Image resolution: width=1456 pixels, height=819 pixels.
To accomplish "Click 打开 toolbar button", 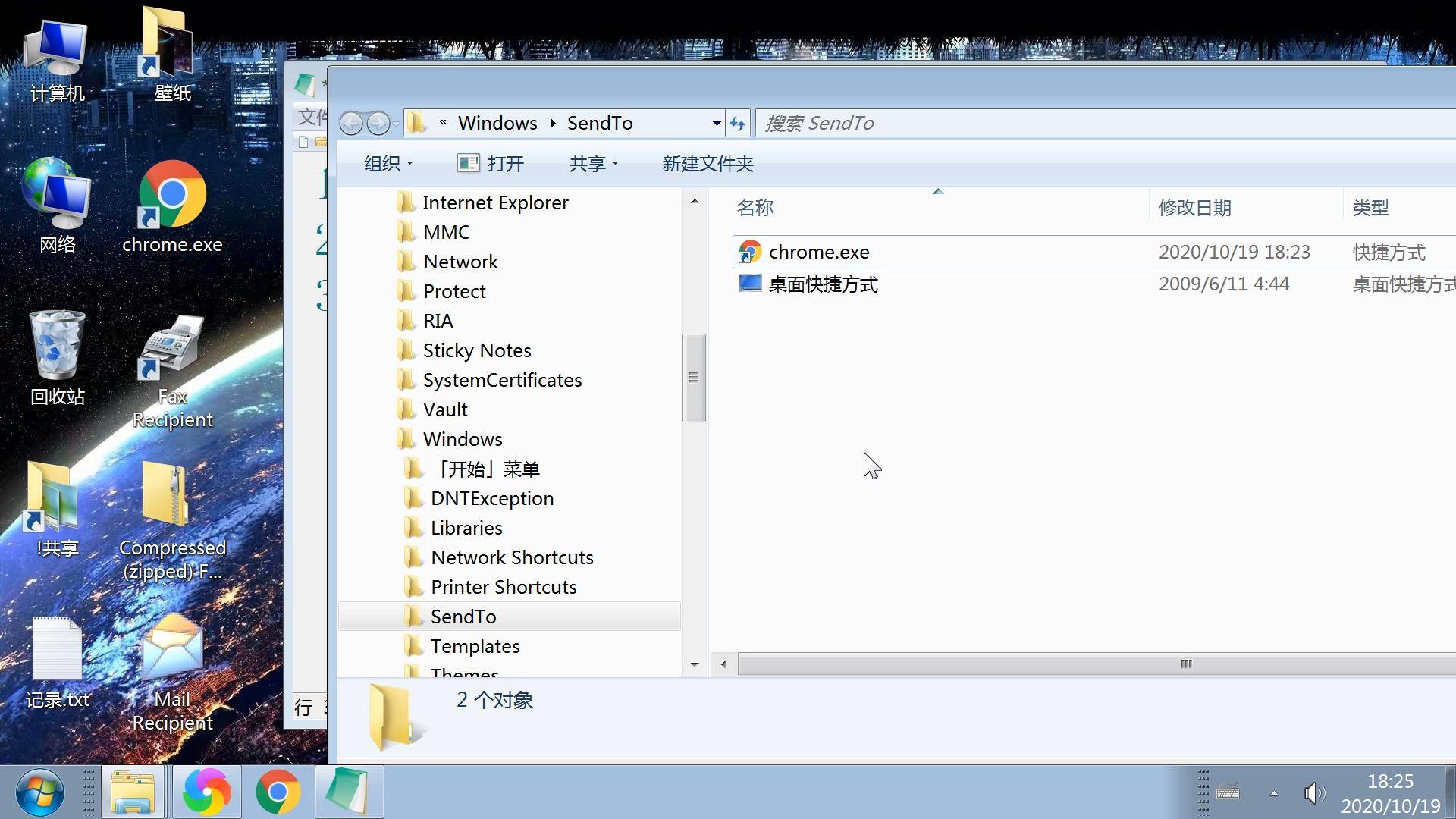I will click(491, 164).
